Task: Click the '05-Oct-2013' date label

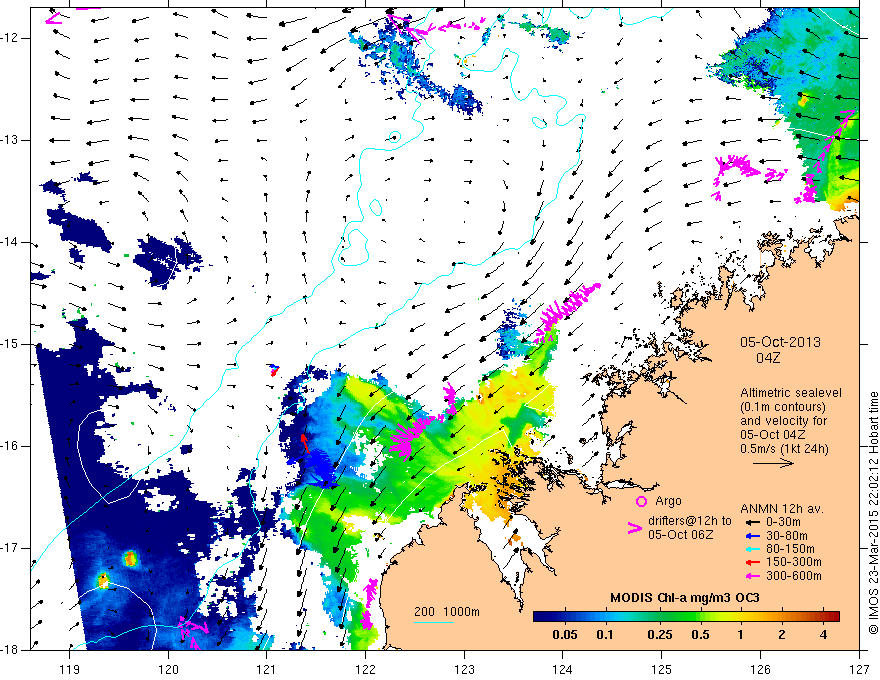Action: pyautogui.click(x=780, y=342)
